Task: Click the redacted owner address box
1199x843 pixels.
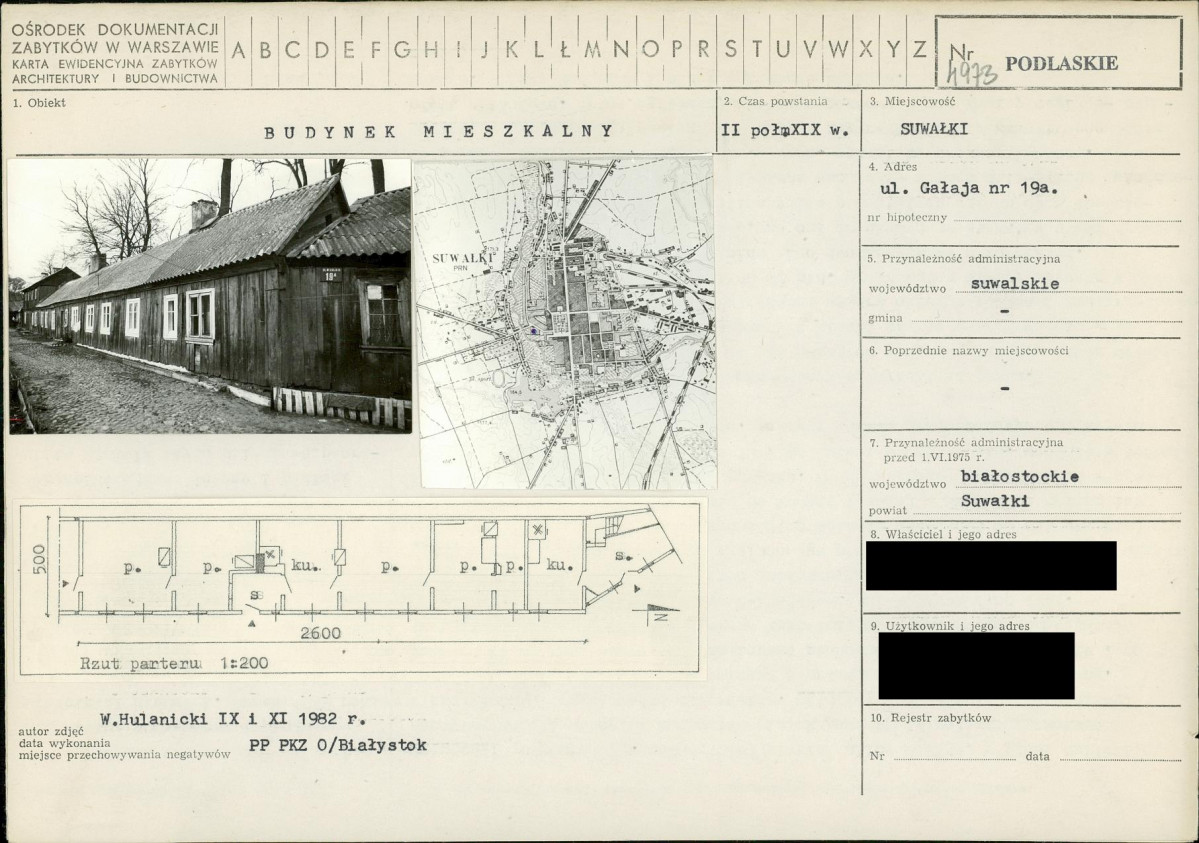Action: click(990, 566)
